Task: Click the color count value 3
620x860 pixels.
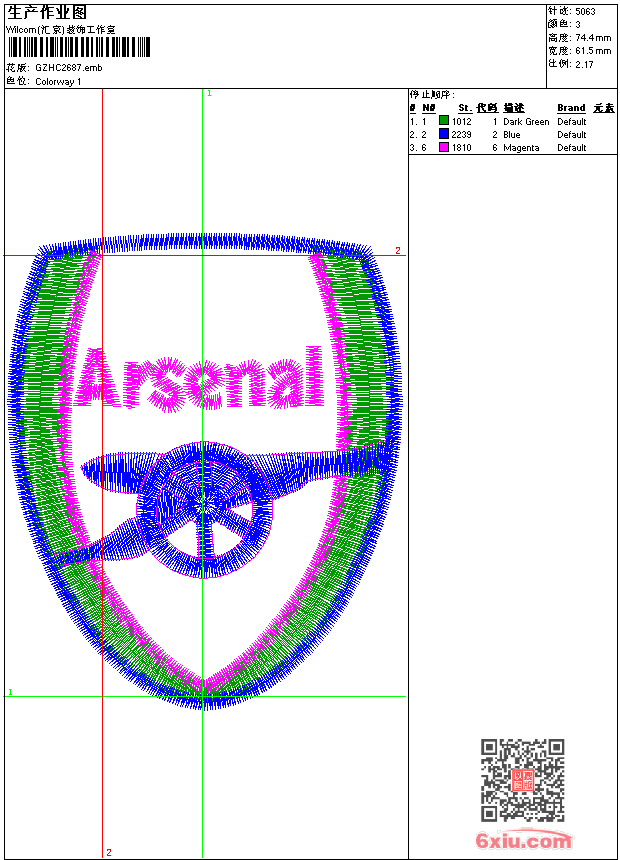Action: [578, 25]
